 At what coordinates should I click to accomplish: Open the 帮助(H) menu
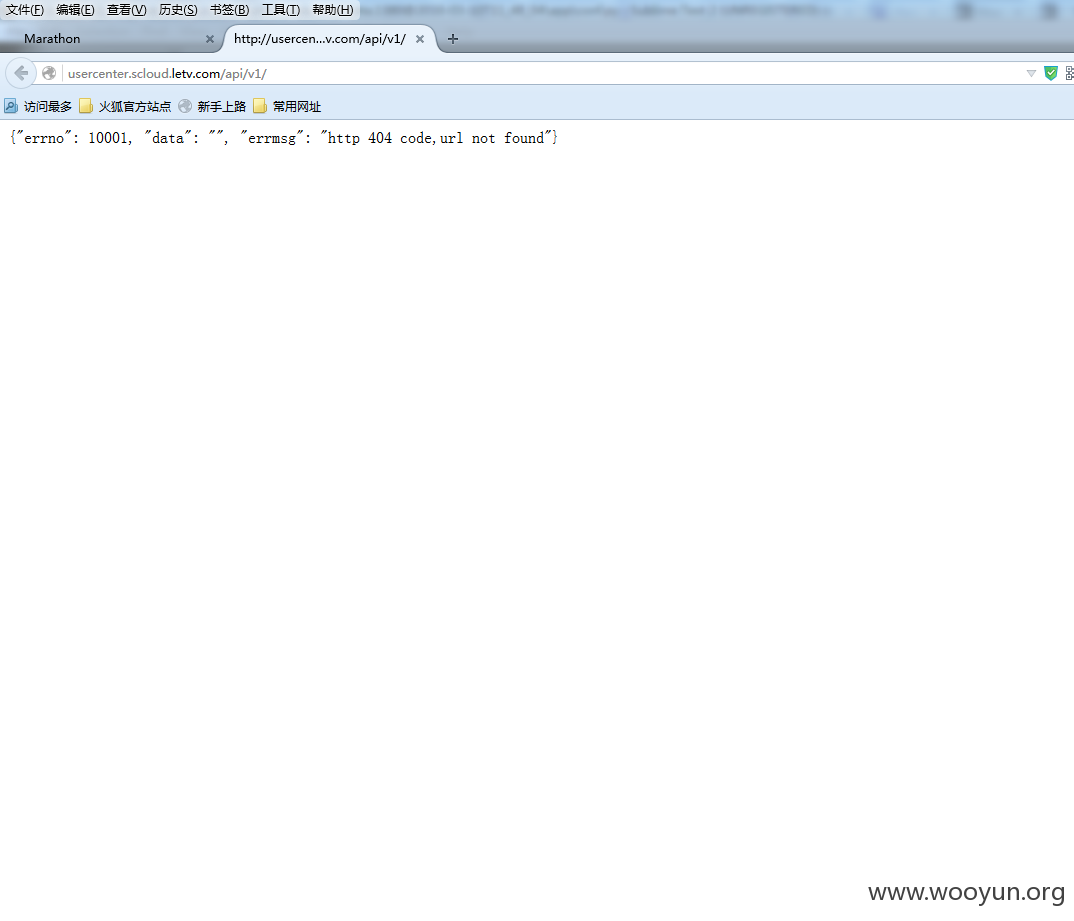coord(333,10)
